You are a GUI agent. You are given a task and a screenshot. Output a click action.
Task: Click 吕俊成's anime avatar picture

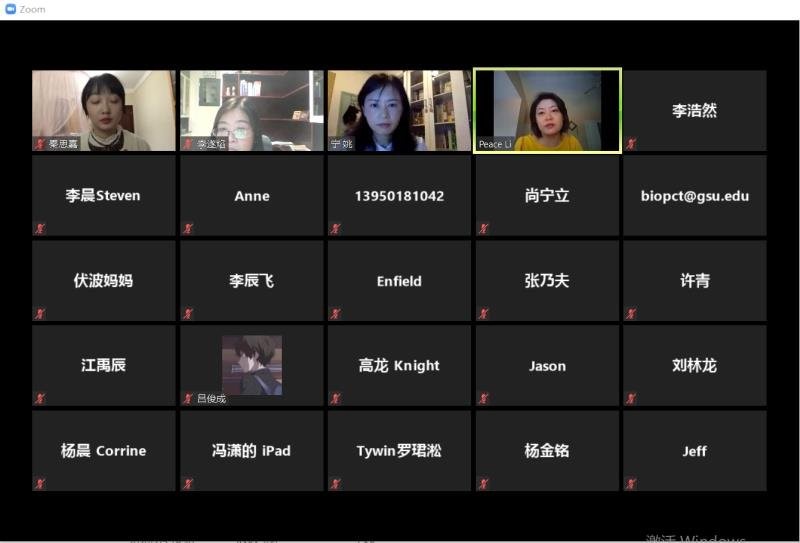(x=251, y=364)
